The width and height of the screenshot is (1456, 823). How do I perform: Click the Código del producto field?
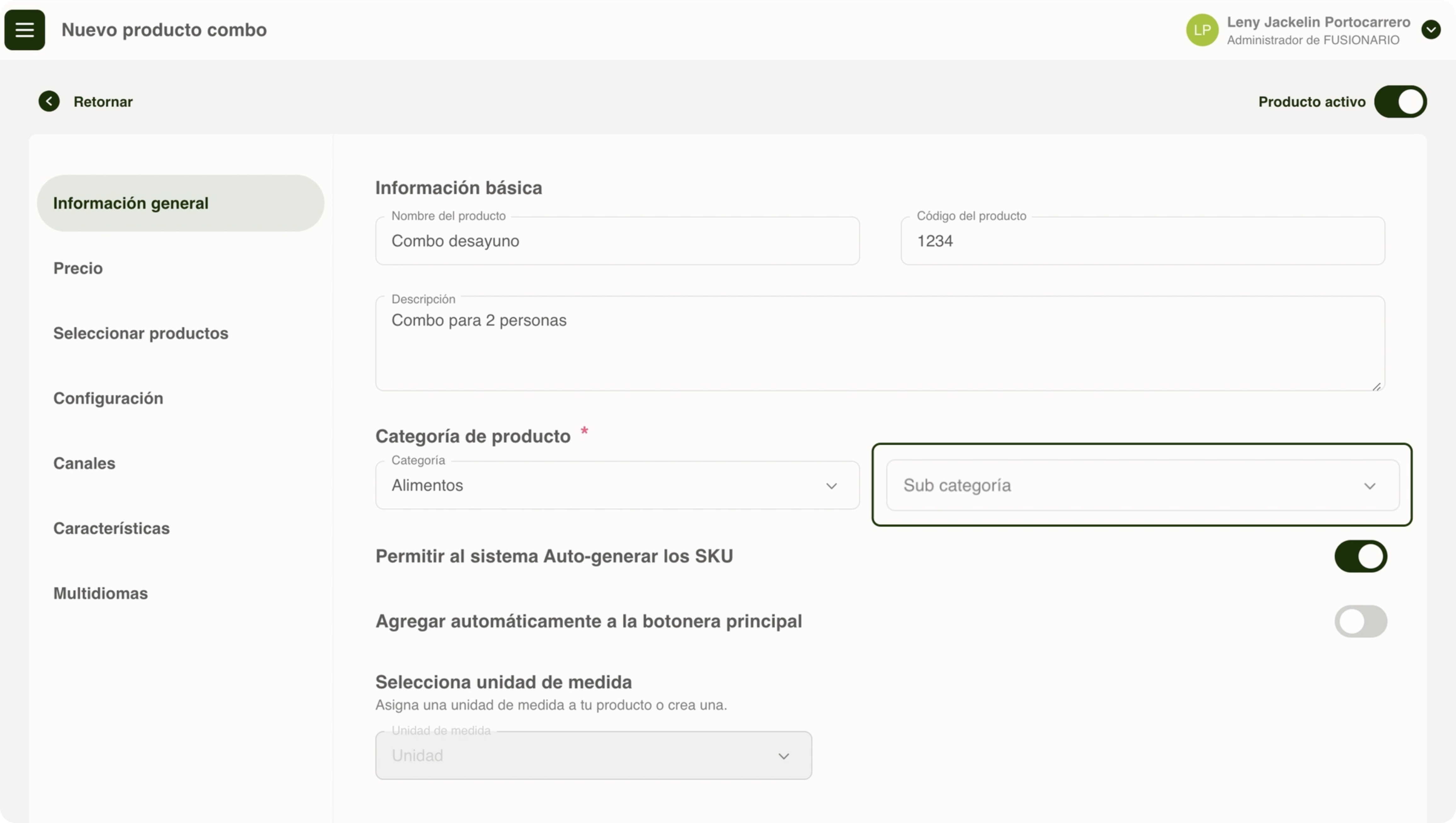1142,241
